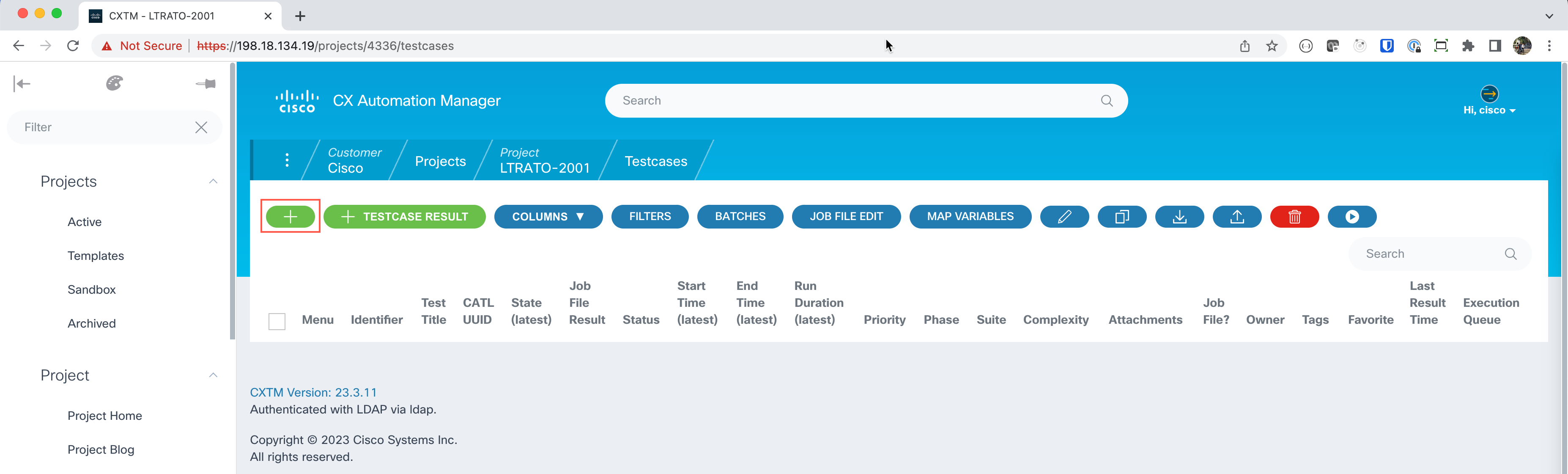Click the blue play run button

1352,216
